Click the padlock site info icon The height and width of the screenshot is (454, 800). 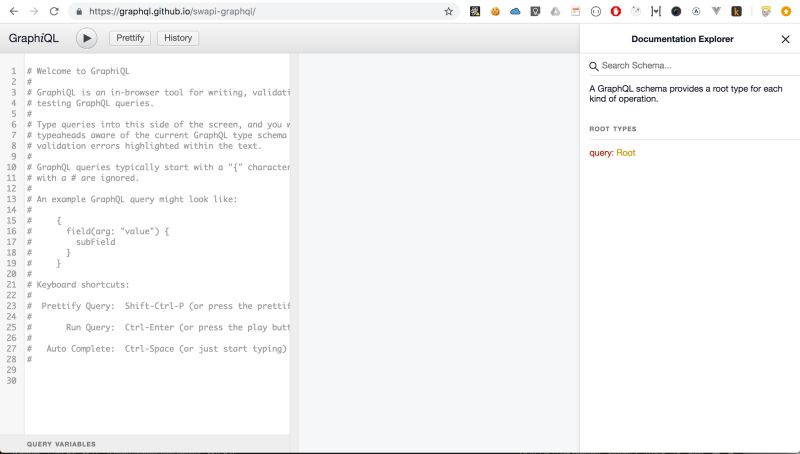point(79,11)
